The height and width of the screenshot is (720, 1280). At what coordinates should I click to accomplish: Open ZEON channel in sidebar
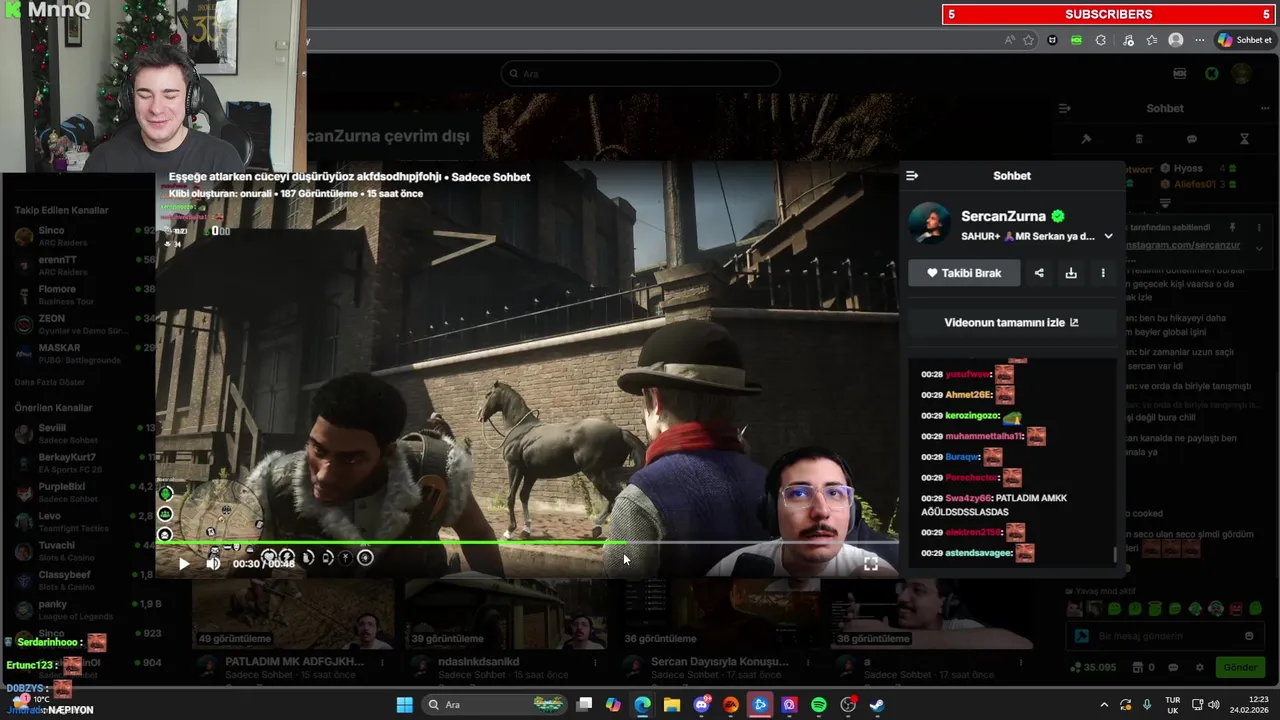click(x=80, y=324)
